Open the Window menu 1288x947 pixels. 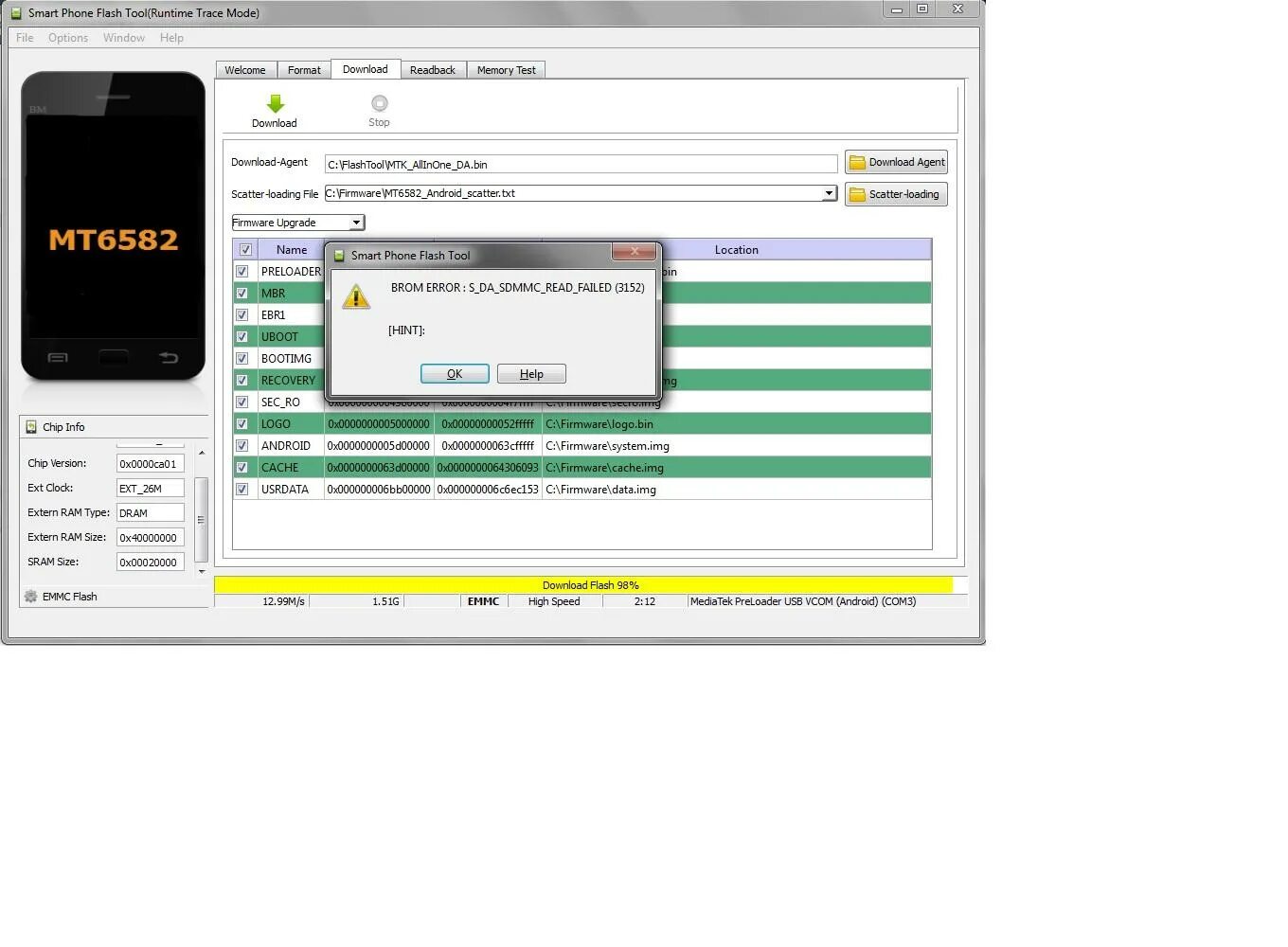124,38
